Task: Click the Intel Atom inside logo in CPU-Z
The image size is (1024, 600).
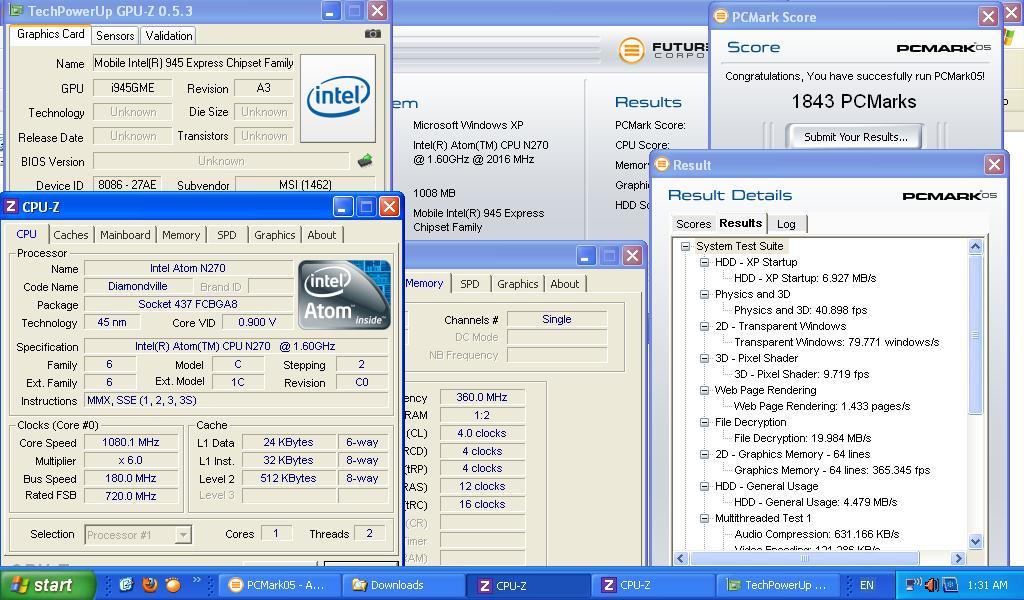Action: point(345,294)
